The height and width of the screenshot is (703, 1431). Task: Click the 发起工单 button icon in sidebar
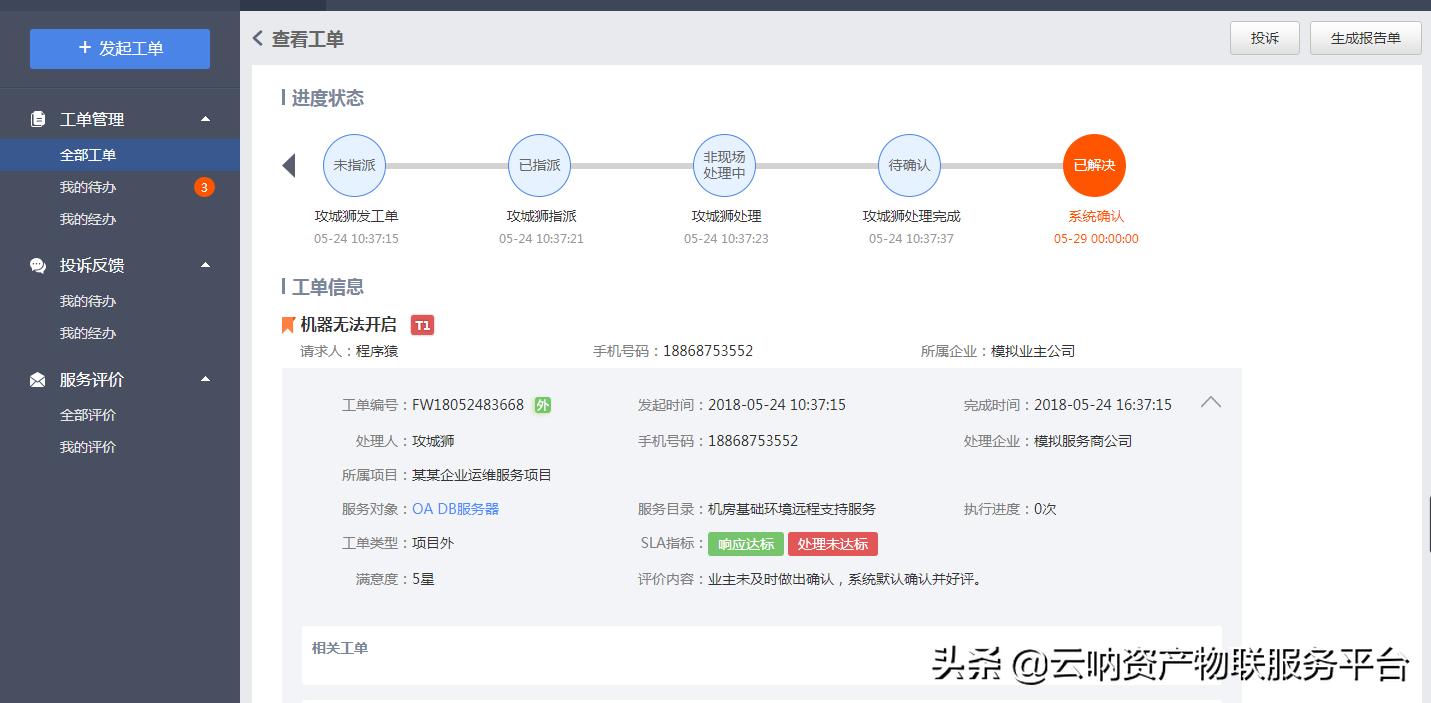click(x=85, y=48)
